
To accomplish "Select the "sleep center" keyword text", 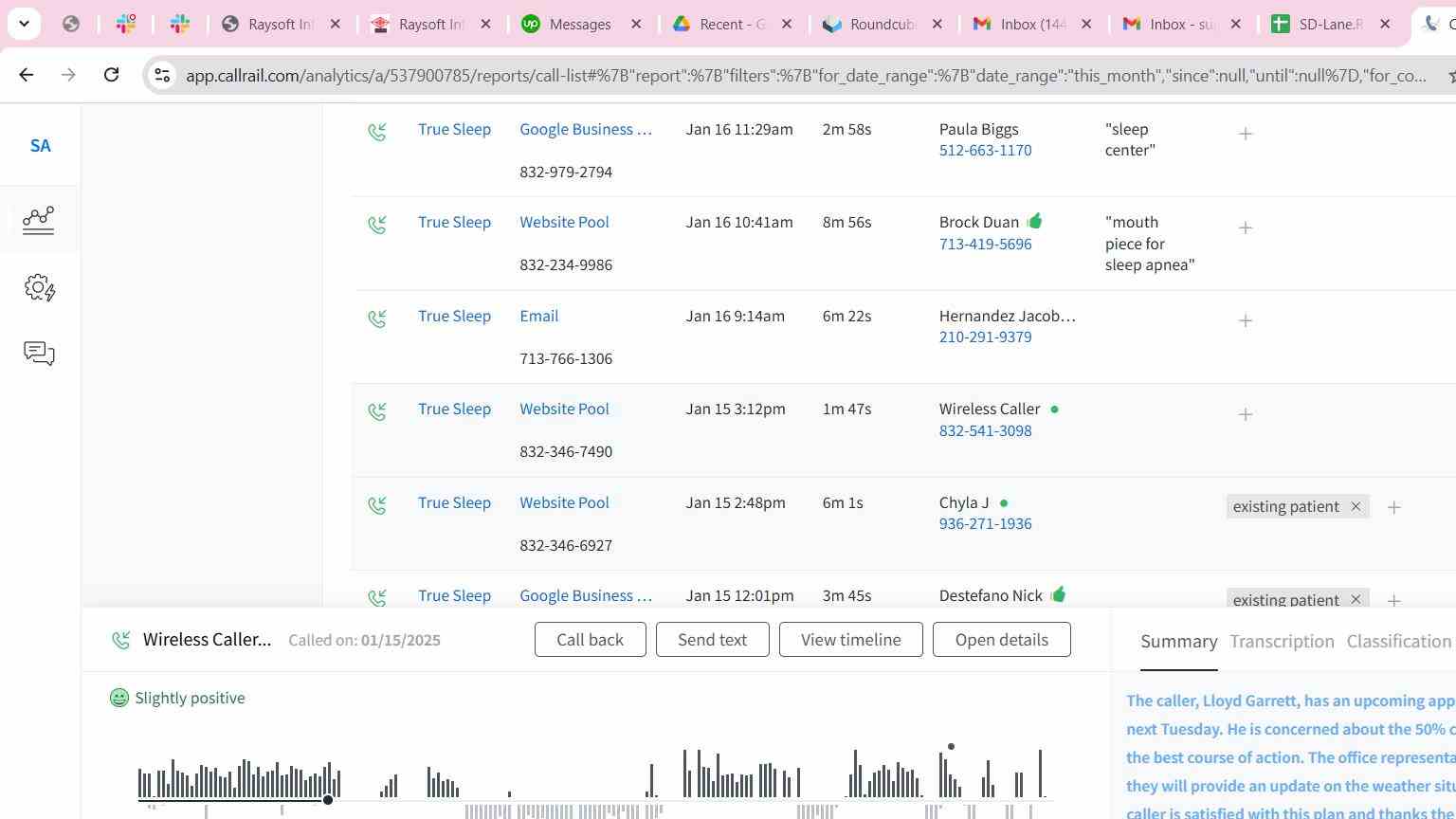I will 1130,139.
